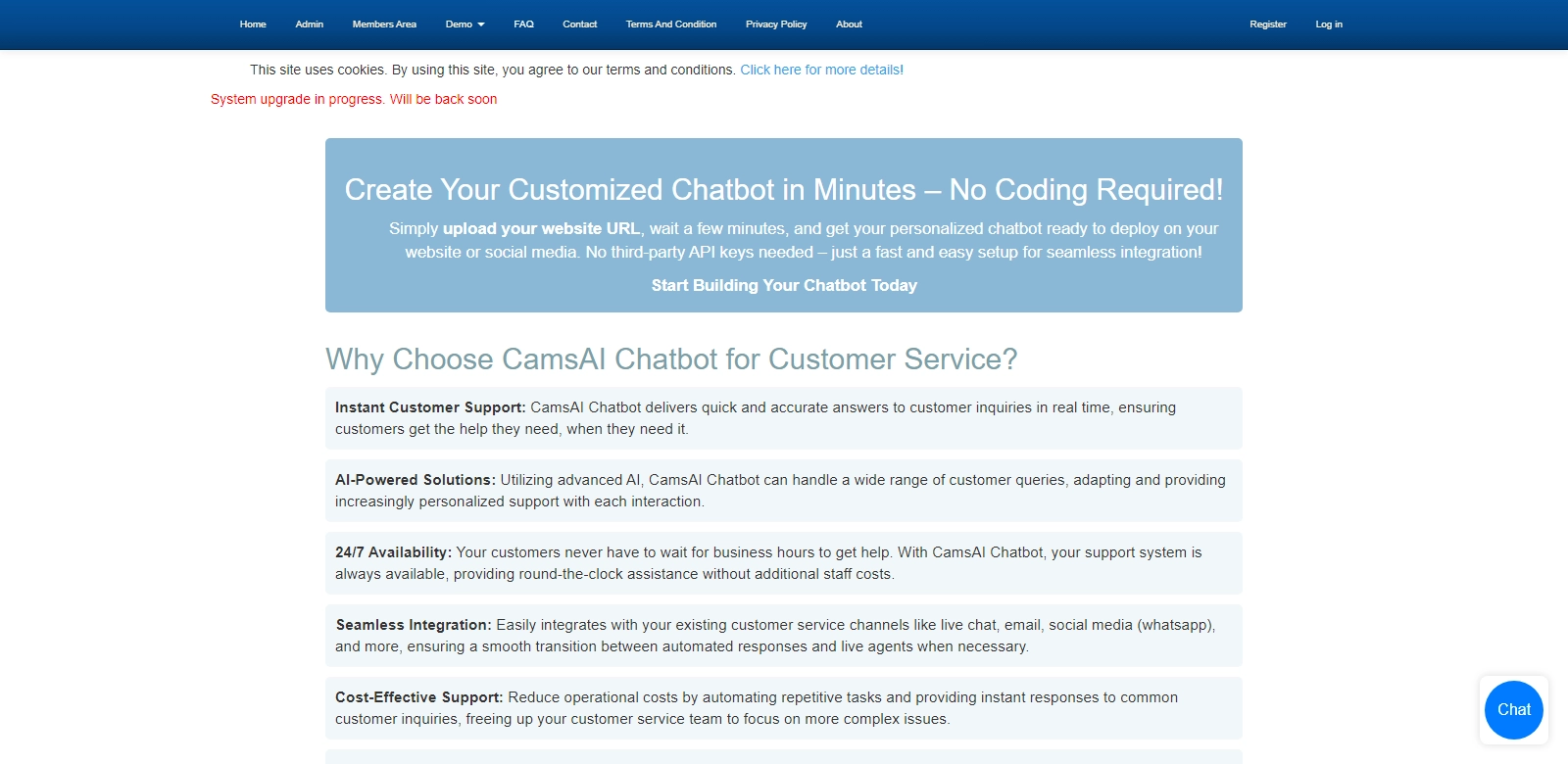Click the Cost-Effective Support card

tap(783, 708)
